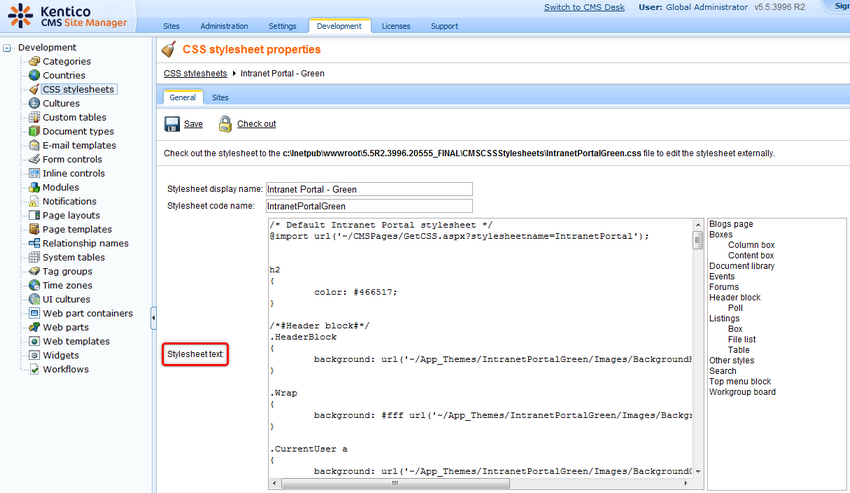Open the Settings menu

pos(282,26)
